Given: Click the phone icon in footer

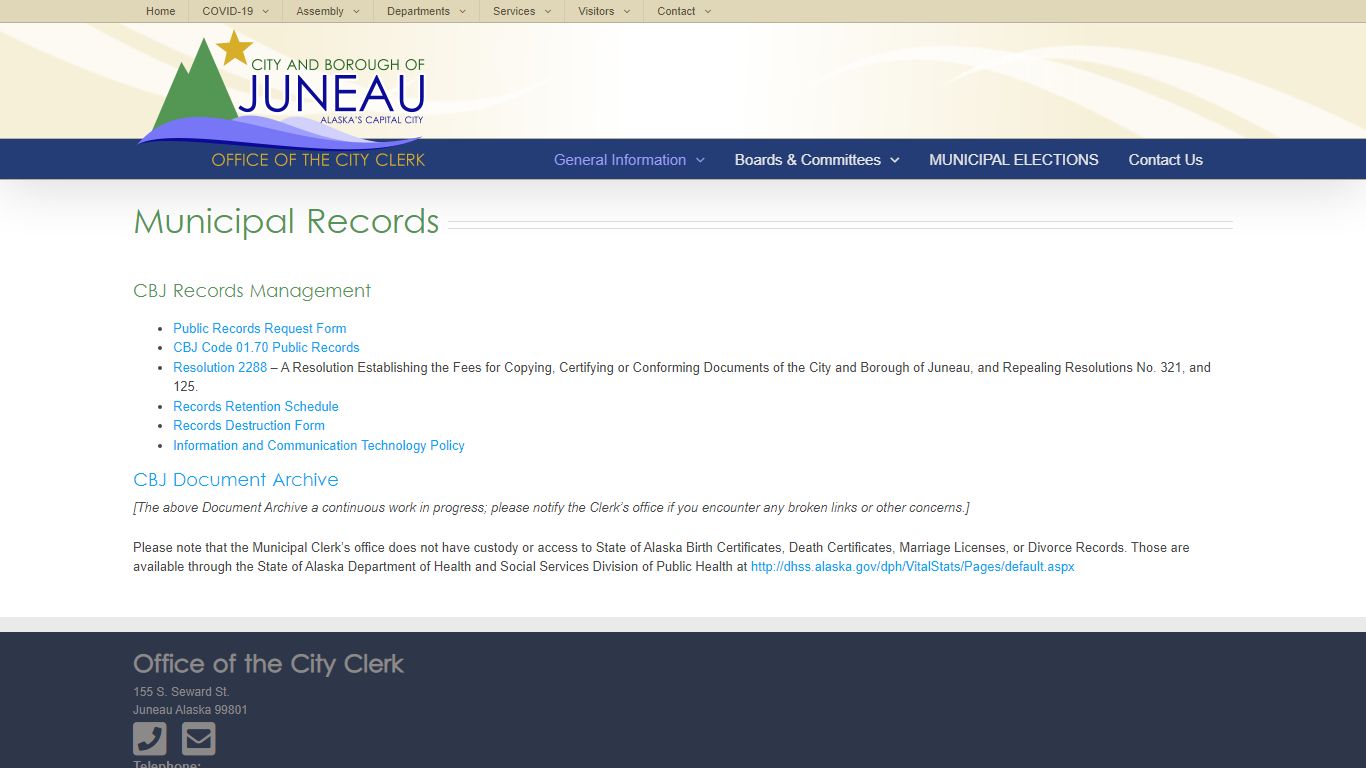Looking at the screenshot, I should coord(150,739).
